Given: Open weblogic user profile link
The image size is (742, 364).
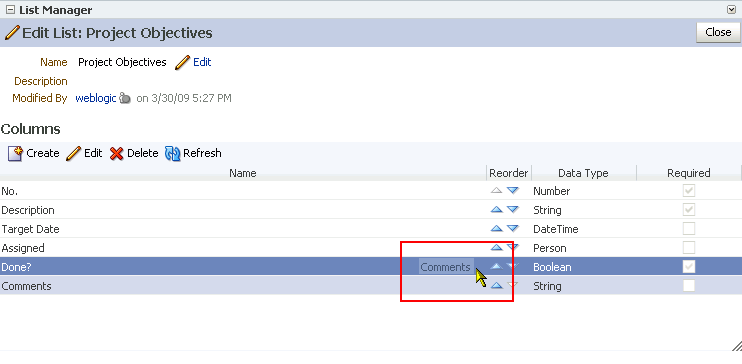Looking at the screenshot, I should click(x=96, y=98).
